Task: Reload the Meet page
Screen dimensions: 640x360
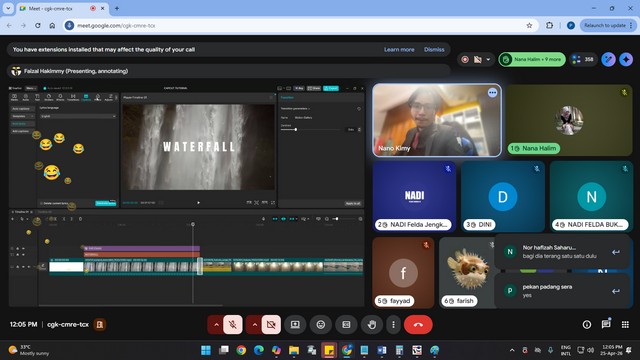Action: click(x=38, y=25)
